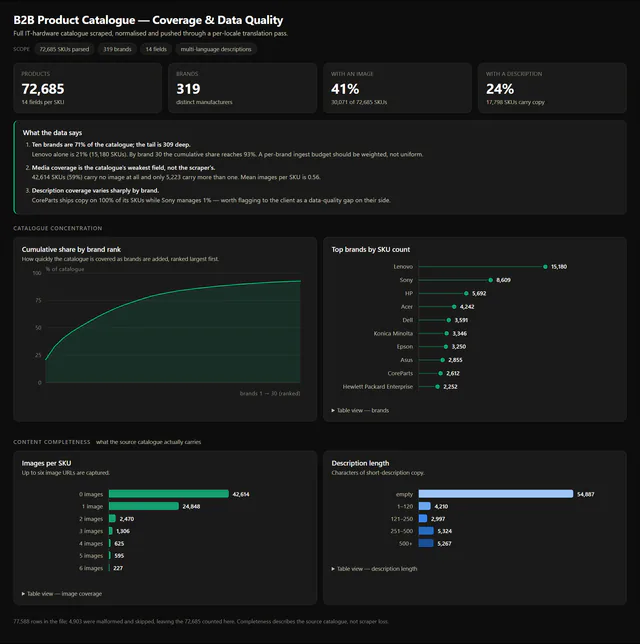Click the 'Konica Minolta' brand label
The height and width of the screenshot is (644, 640).
coord(393,334)
